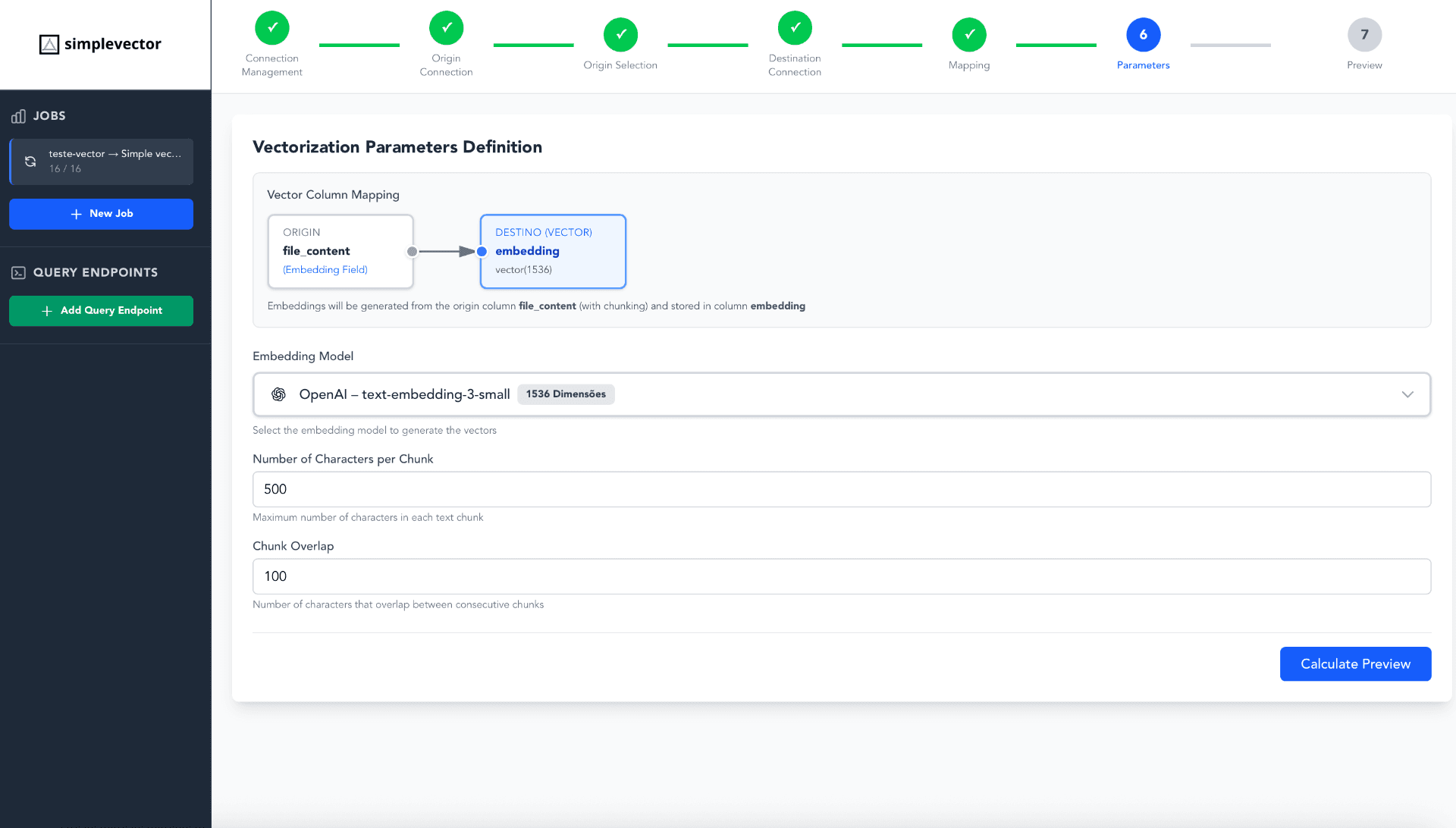This screenshot has width=1456, height=828.
Task: Click the QUERY ENDPOINTS terminal icon
Action: click(x=18, y=271)
